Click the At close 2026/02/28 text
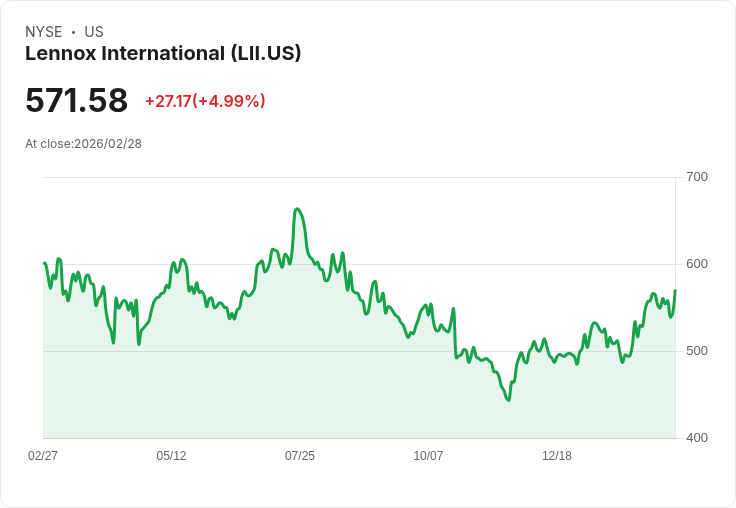736x508 pixels. (84, 144)
